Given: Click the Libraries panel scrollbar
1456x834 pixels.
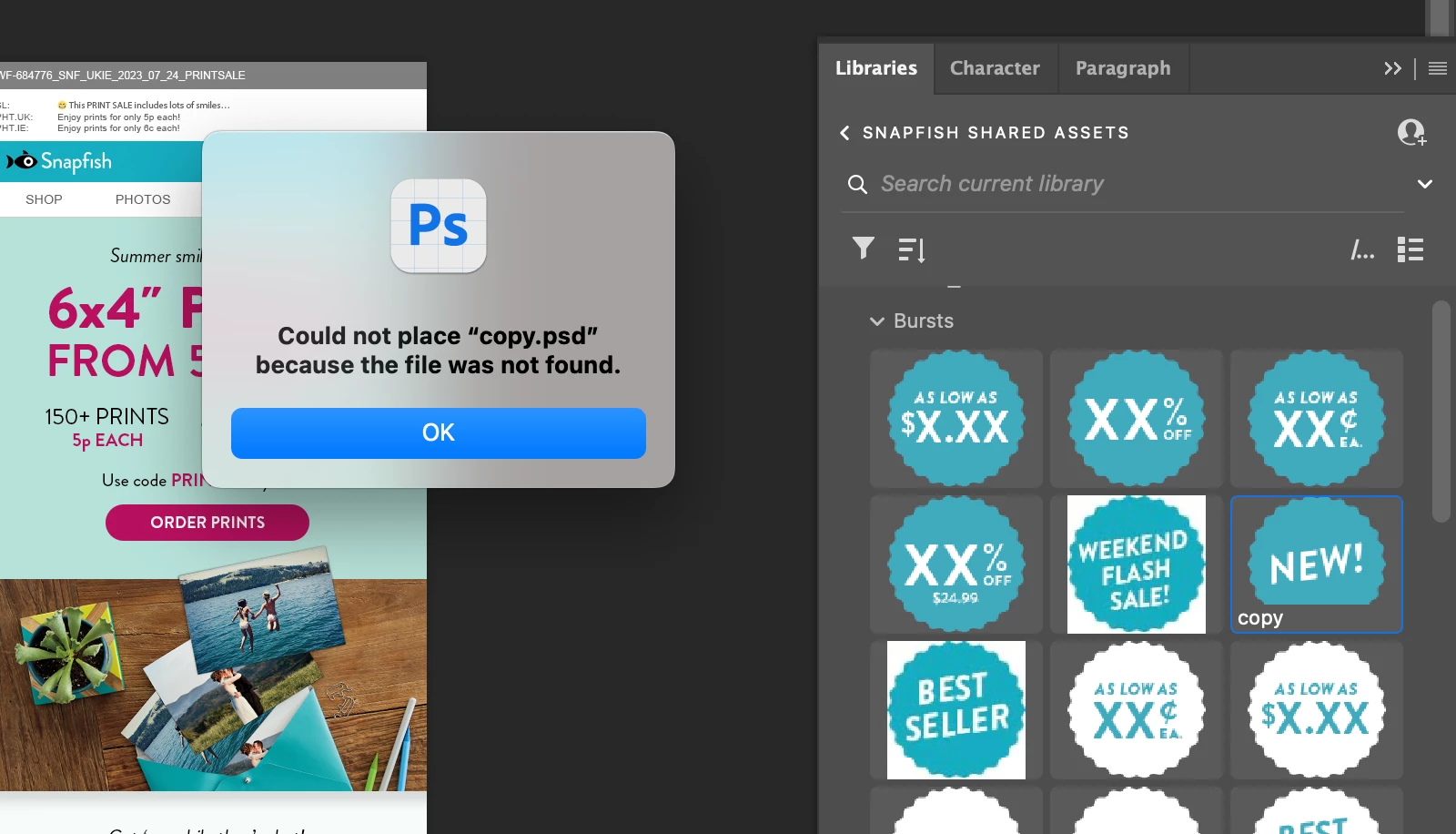Looking at the screenshot, I should [1441, 412].
